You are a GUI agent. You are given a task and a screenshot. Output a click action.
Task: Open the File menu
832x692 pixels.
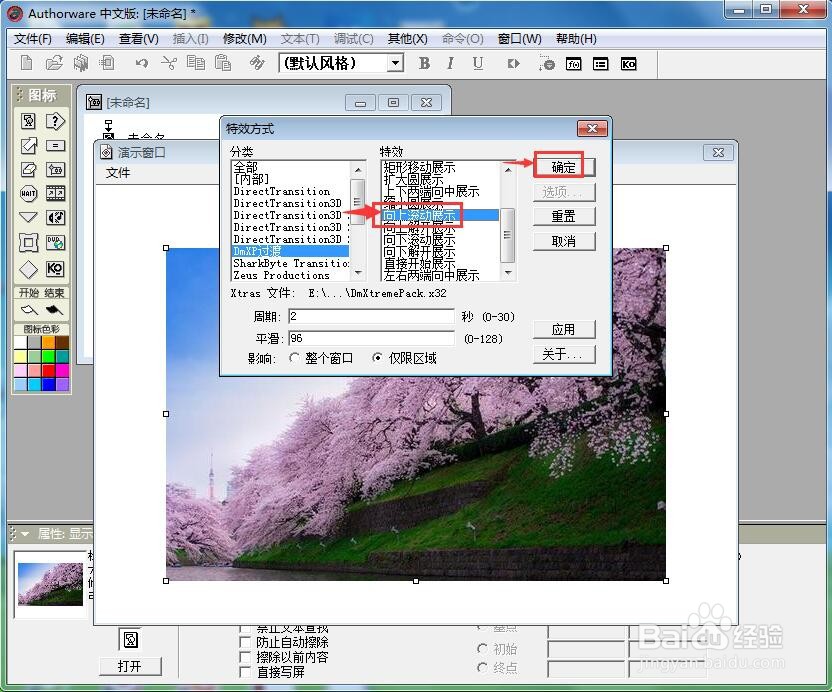coord(32,39)
